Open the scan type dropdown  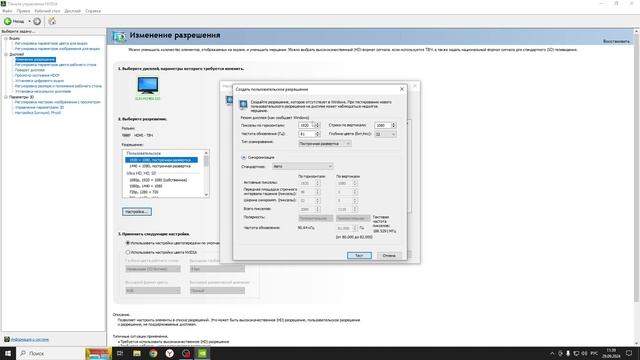tap(324, 143)
